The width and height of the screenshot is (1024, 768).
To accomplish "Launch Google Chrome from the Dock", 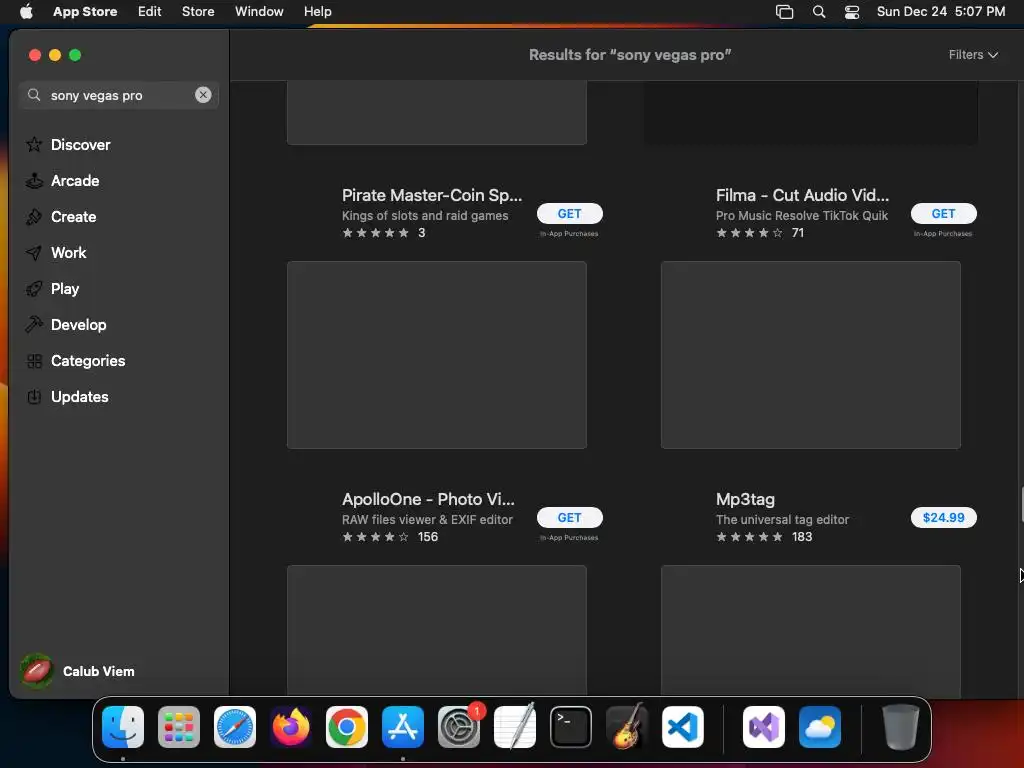I will pyautogui.click(x=347, y=727).
